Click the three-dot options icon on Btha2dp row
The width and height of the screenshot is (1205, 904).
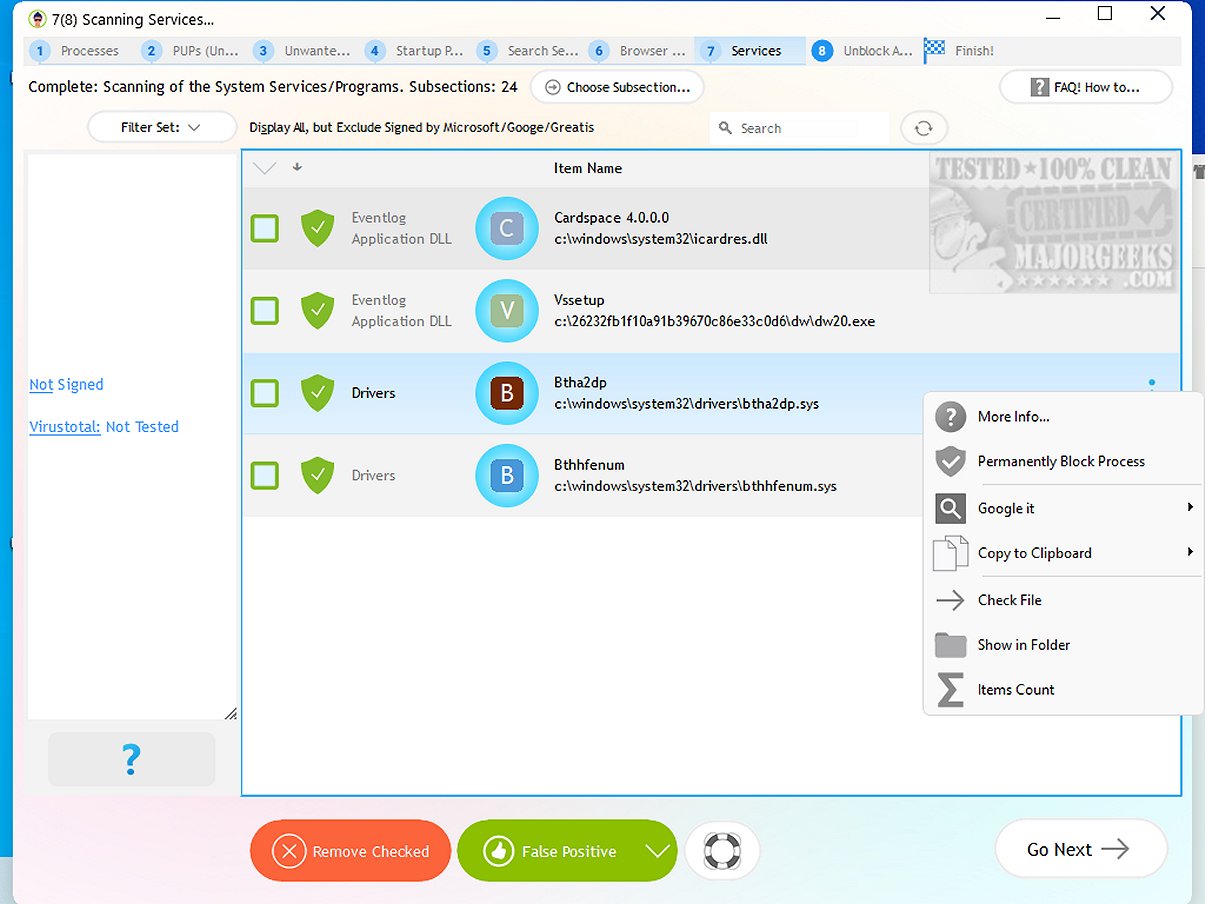pos(1152,382)
